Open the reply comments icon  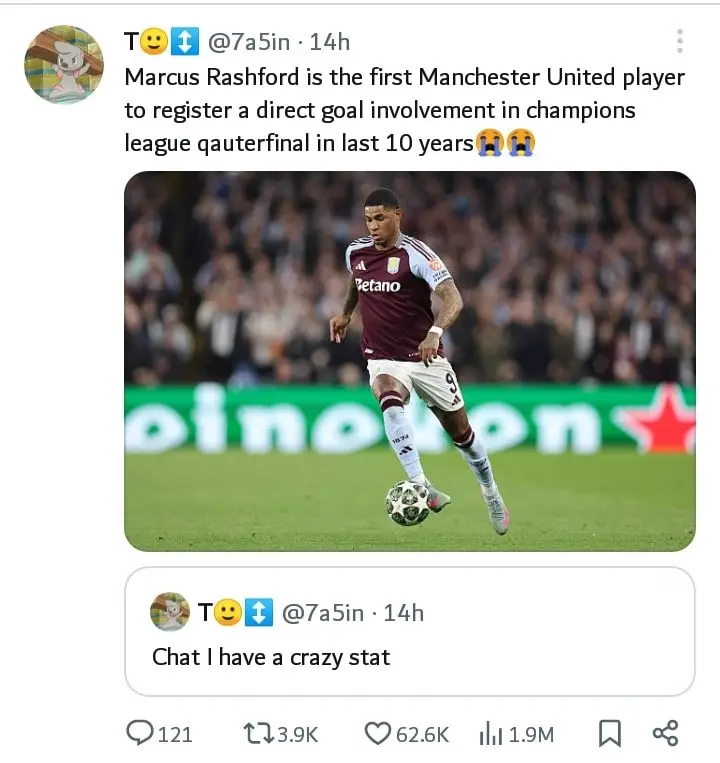pyautogui.click(x=139, y=733)
